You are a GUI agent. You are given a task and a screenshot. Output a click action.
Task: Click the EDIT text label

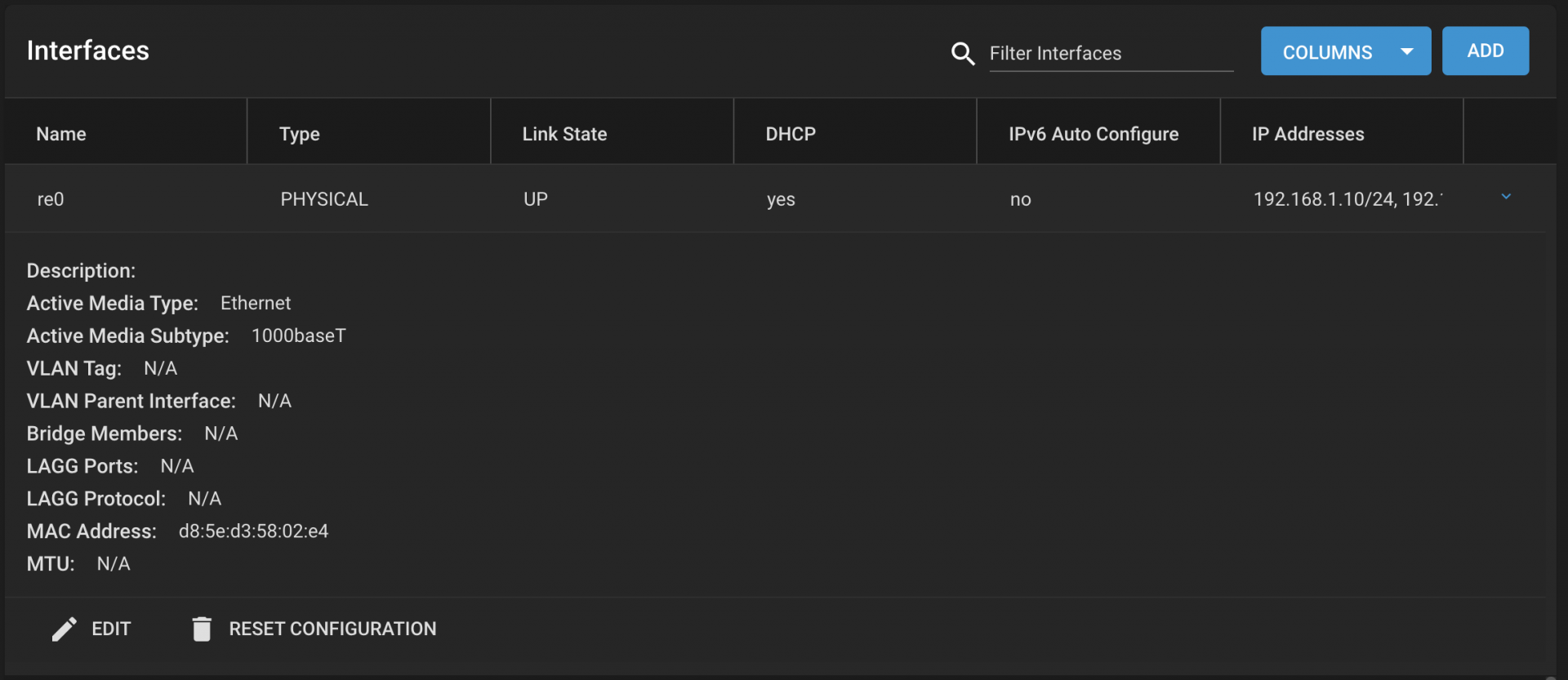click(x=111, y=629)
